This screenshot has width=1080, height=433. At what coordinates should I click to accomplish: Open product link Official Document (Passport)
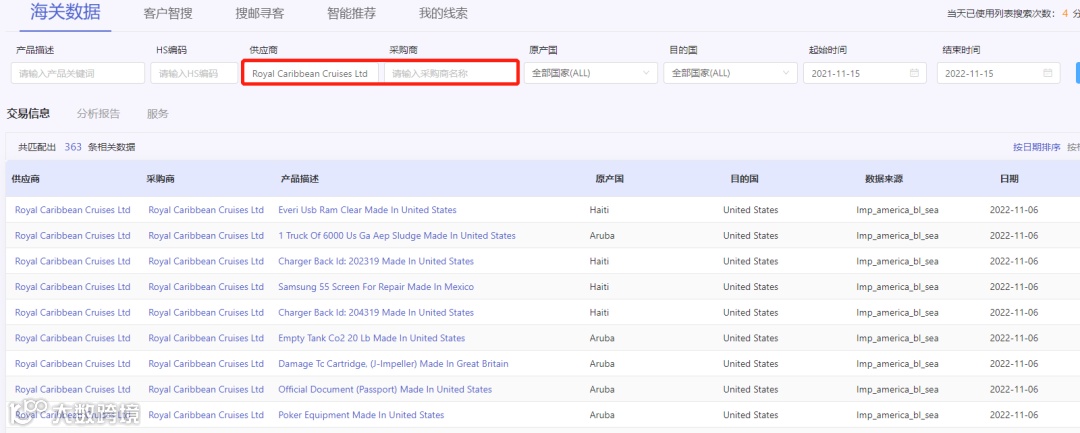click(x=385, y=389)
